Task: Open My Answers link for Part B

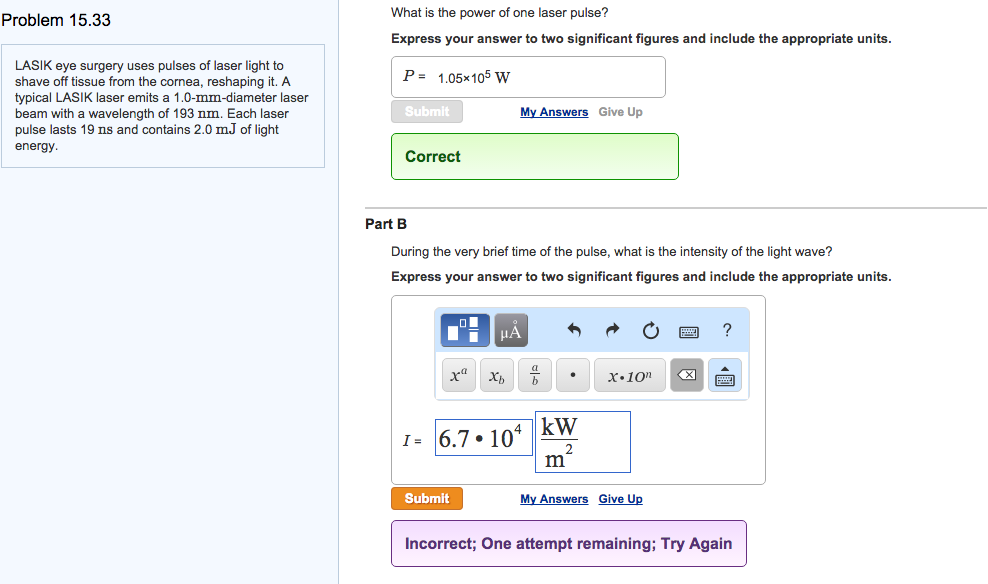Action: click(554, 499)
